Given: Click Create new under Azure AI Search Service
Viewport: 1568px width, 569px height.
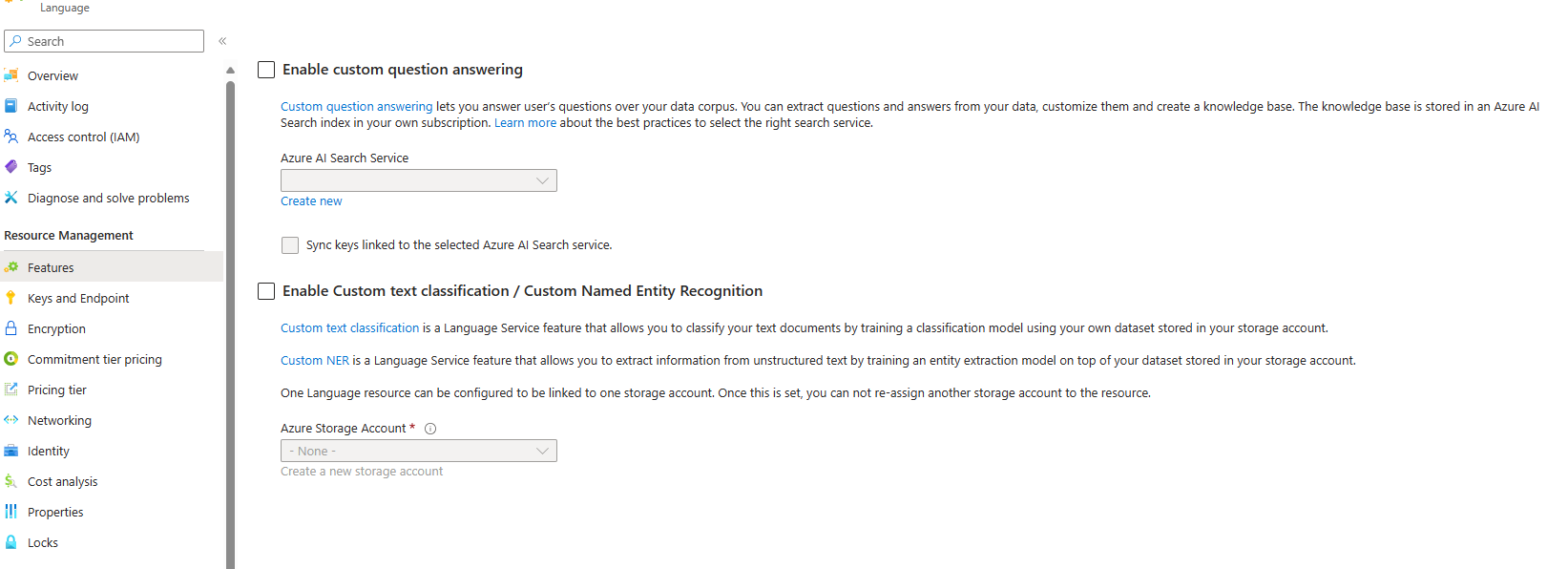Looking at the screenshot, I should 310,200.
